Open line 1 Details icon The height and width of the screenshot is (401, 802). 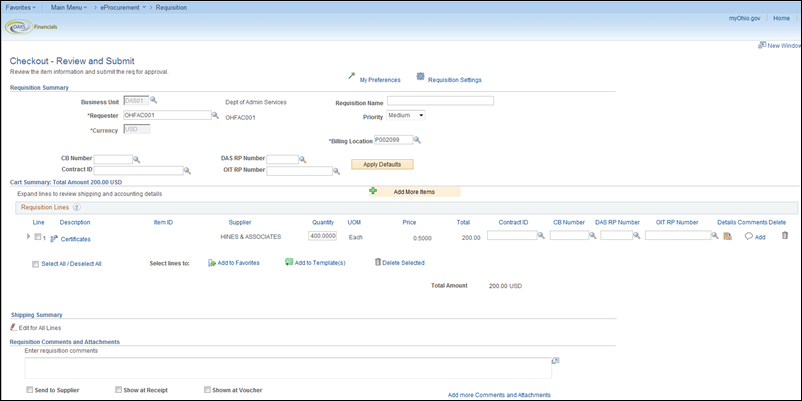(727, 236)
